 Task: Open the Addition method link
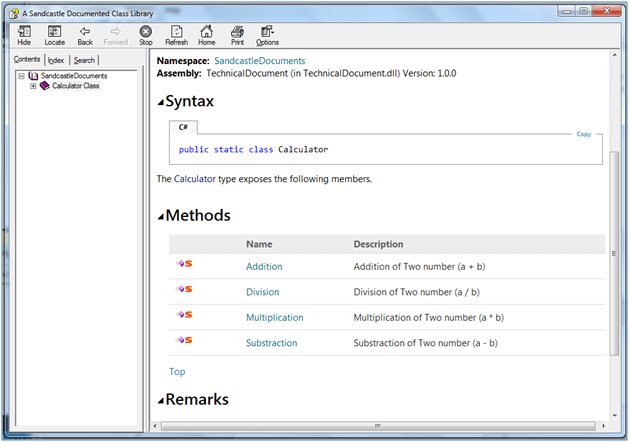point(264,266)
